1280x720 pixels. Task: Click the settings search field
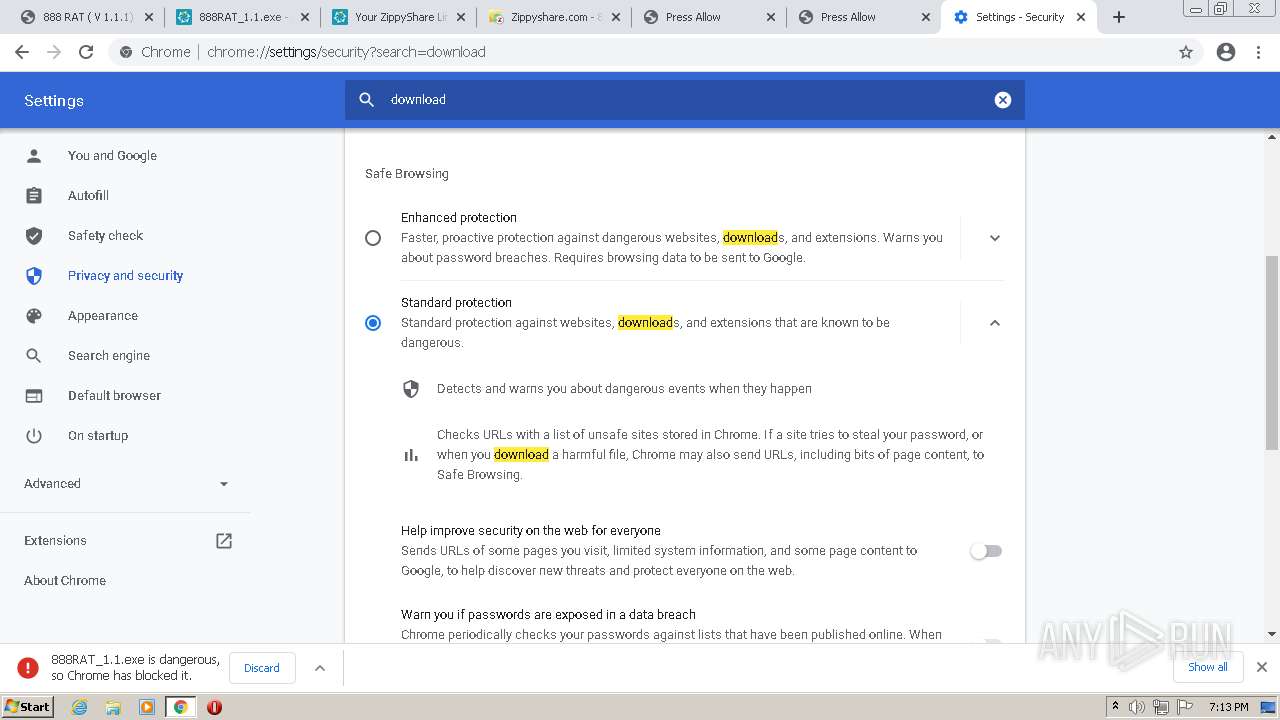tap(685, 100)
